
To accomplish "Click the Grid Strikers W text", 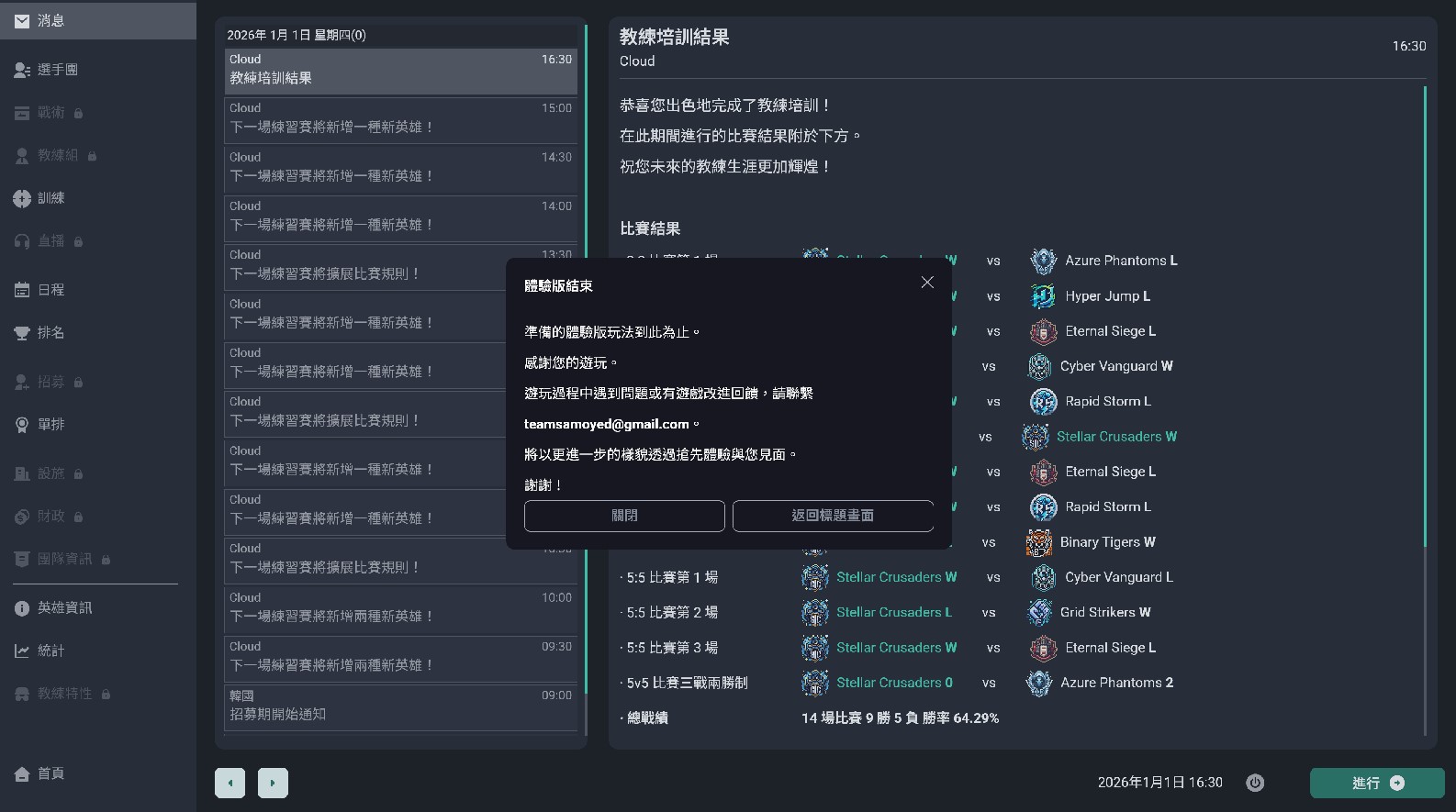I will pos(1105,612).
